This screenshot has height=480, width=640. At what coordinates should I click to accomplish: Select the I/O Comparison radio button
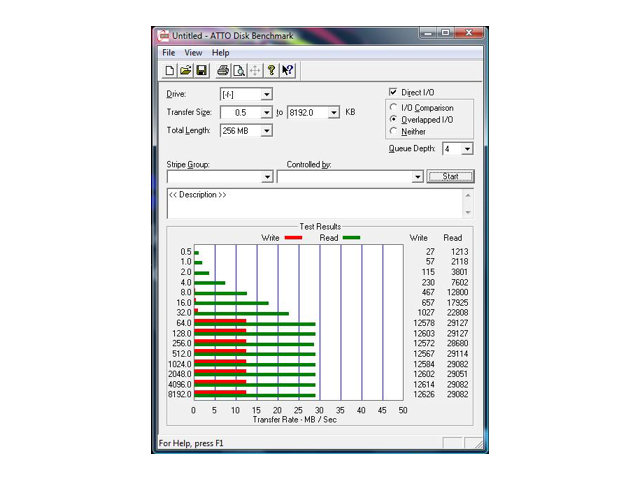point(393,107)
